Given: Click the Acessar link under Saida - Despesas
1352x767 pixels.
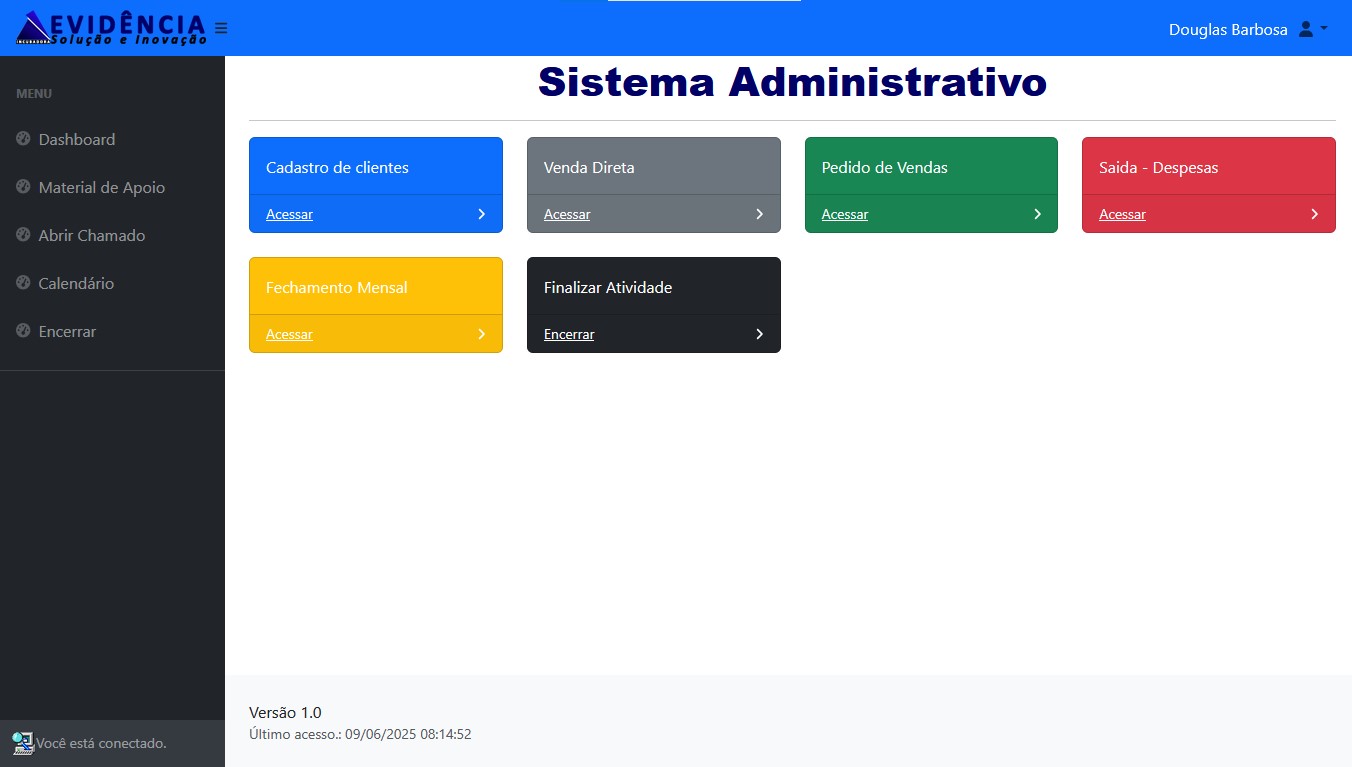Looking at the screenshot, I should tap(1122, 214).
